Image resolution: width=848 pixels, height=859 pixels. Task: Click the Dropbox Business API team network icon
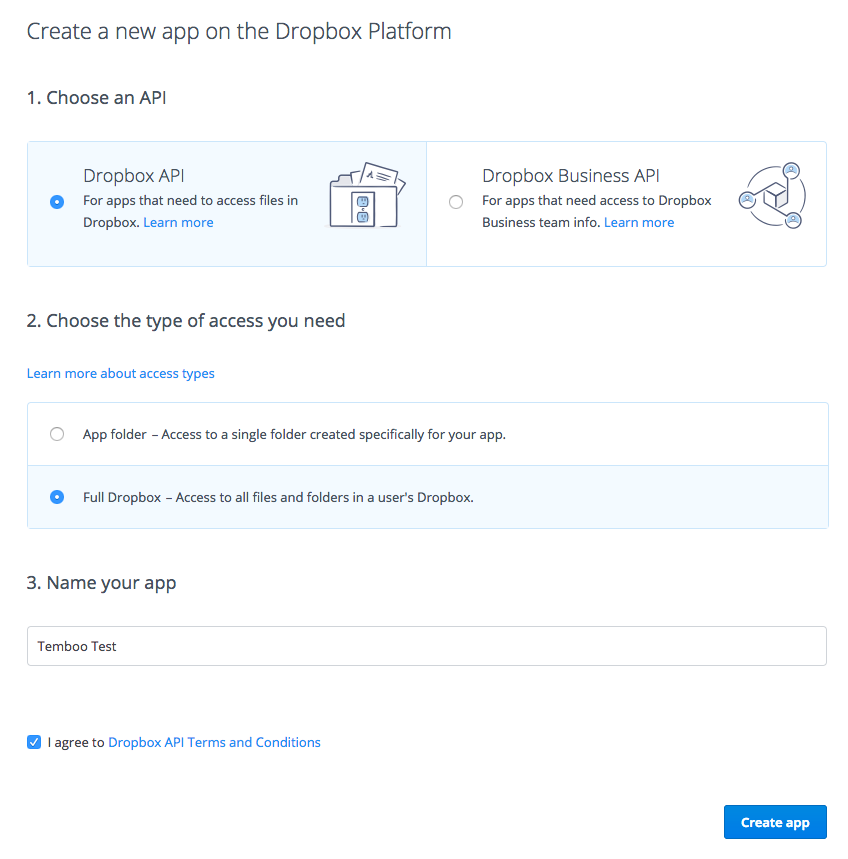[x=771, y=196]
